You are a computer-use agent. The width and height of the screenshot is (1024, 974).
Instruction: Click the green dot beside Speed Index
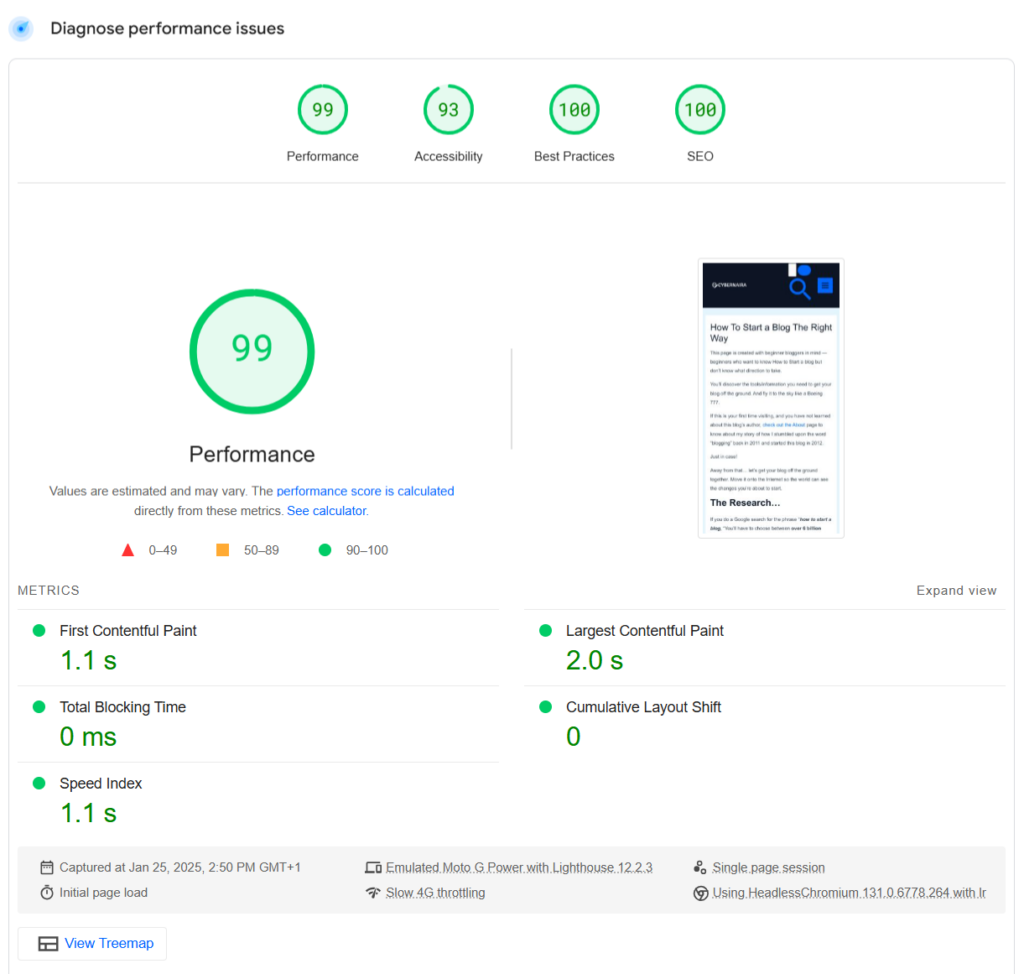[x=38, y=783]
